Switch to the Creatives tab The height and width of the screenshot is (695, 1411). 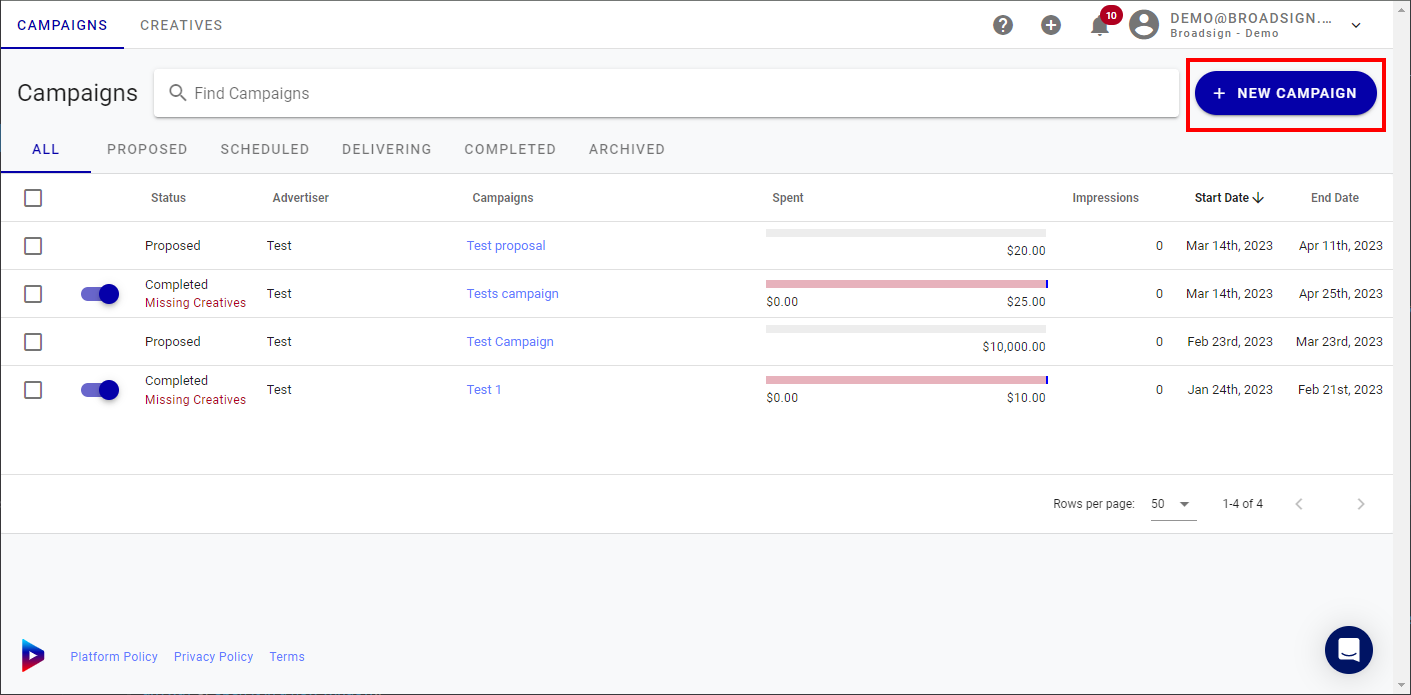(x=181, y=25)
